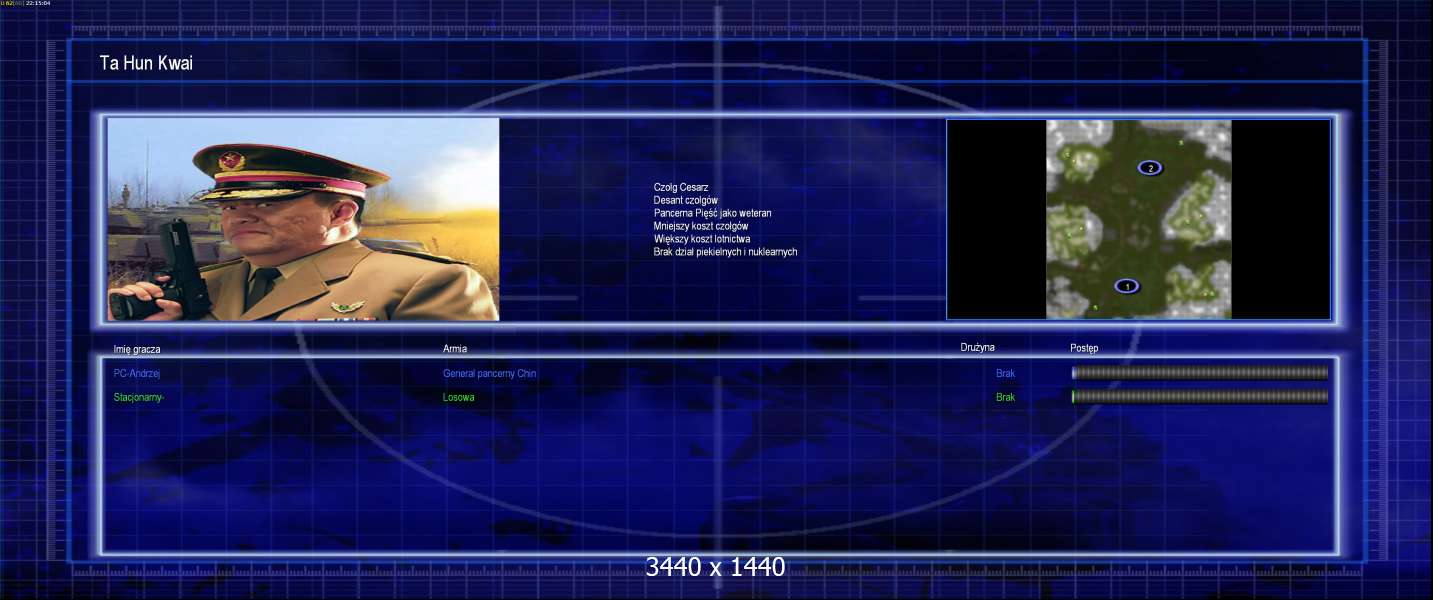Click Stacjonarny- player name
The image size is (1433, 600).
pyautogui.click(x=138, y=397)
